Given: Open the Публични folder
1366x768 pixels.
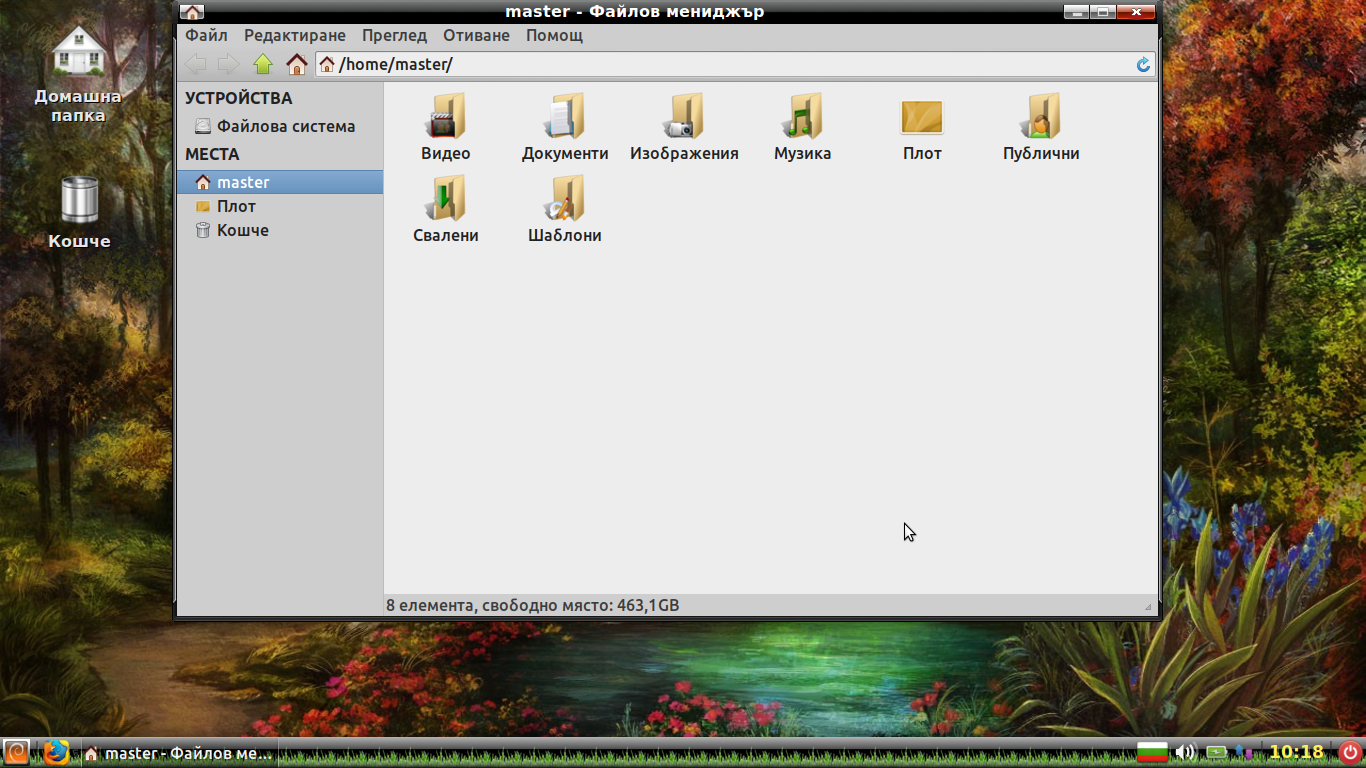Looking at the screenshot, I should (1041, 127).
